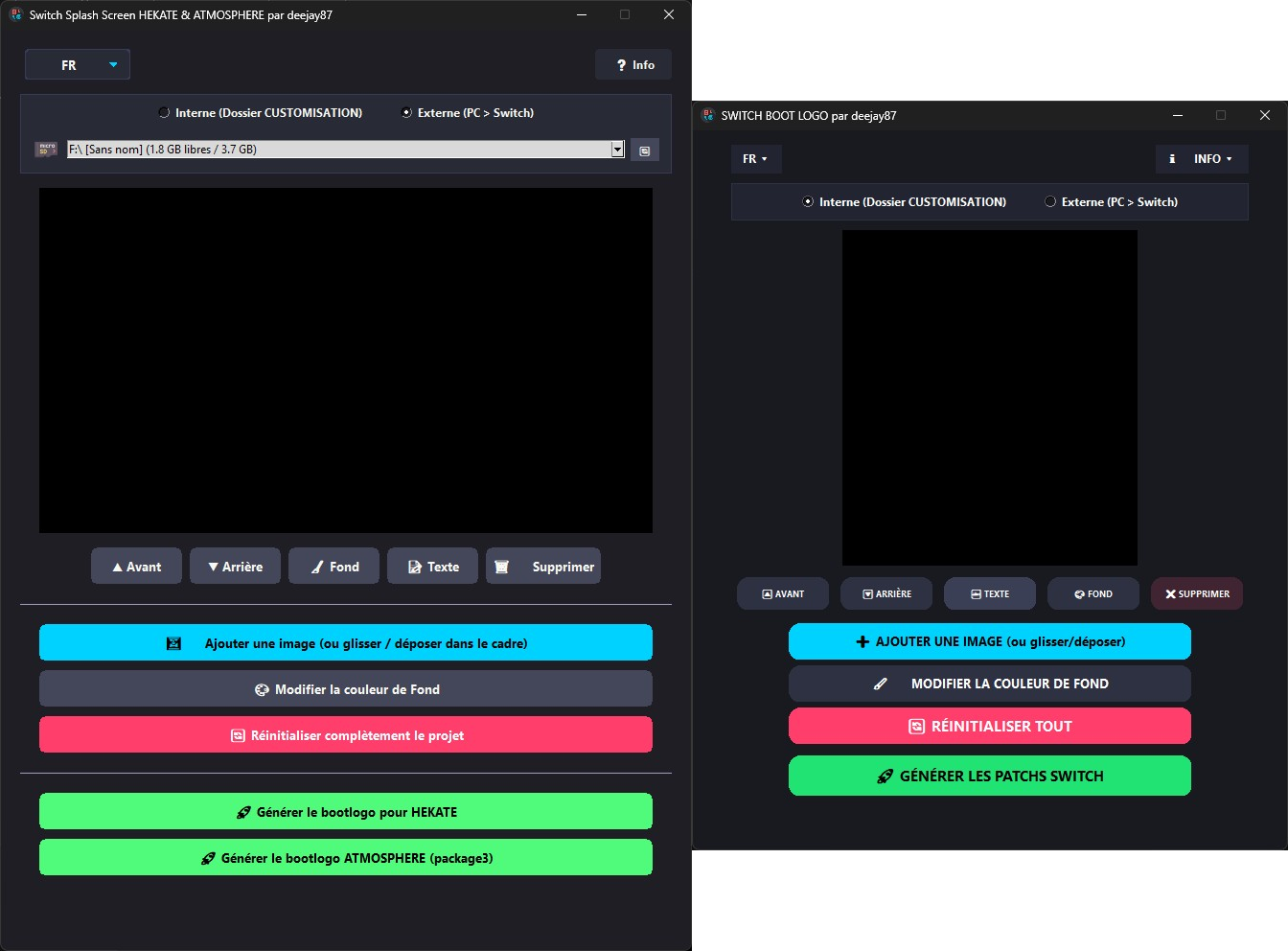
Task: Click Supprimer trash icon in left window
Action: (501, 567)
